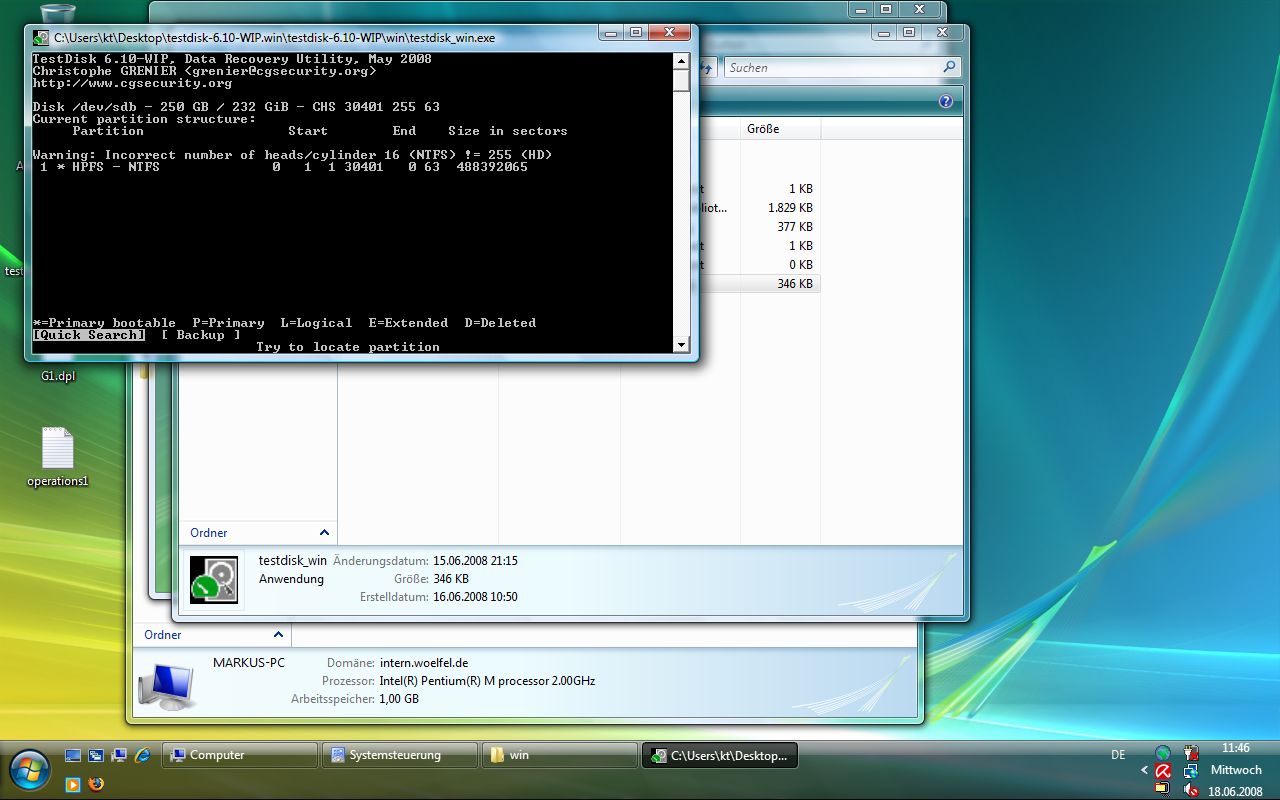Click the http://www.cgsecurity.org text in console
This screenshot has width=1280, height=800.
pyautogui.click(x=132, y=83)
